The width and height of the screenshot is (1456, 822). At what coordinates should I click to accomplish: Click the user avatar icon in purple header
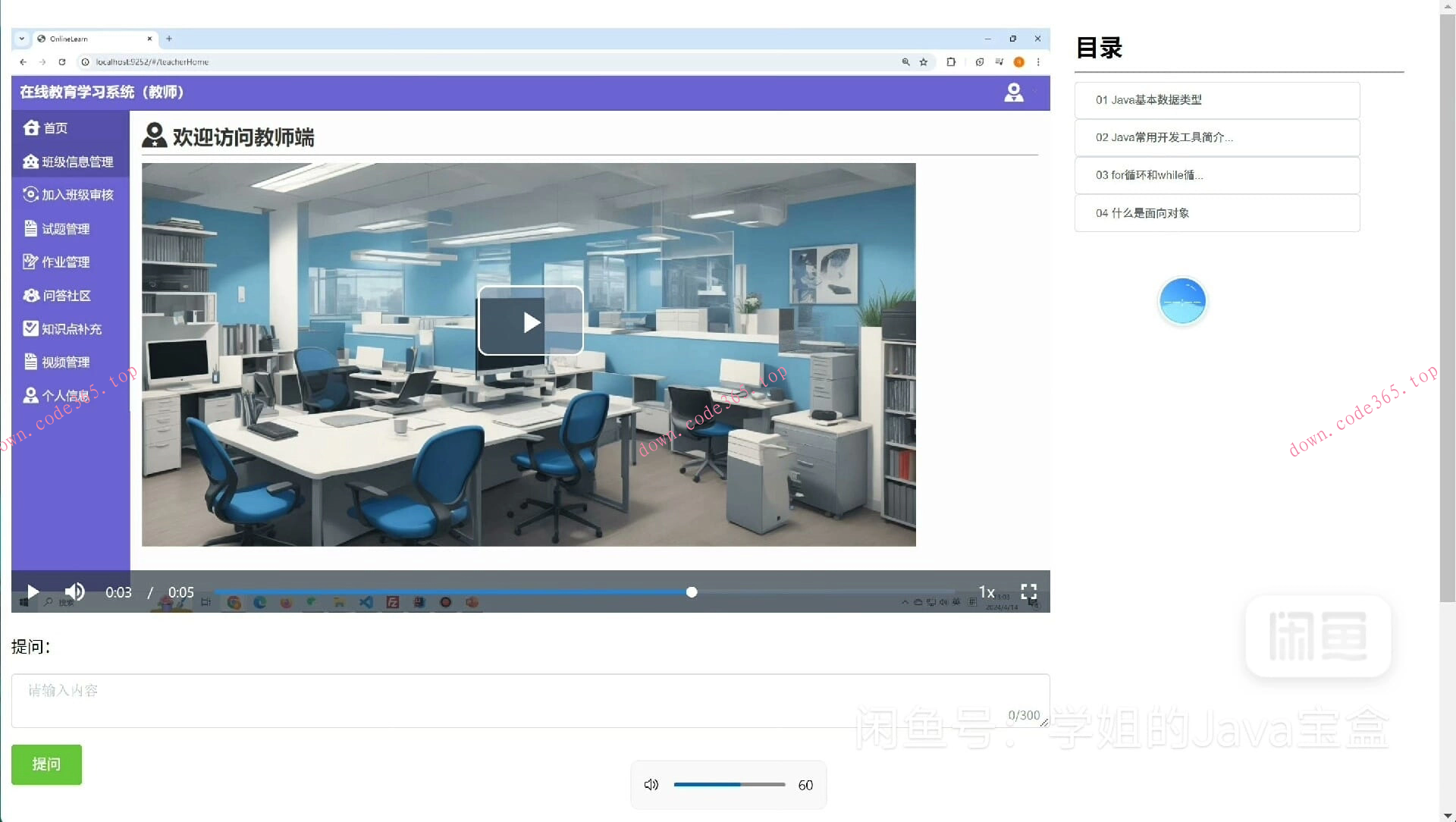tap(1013, 93)
